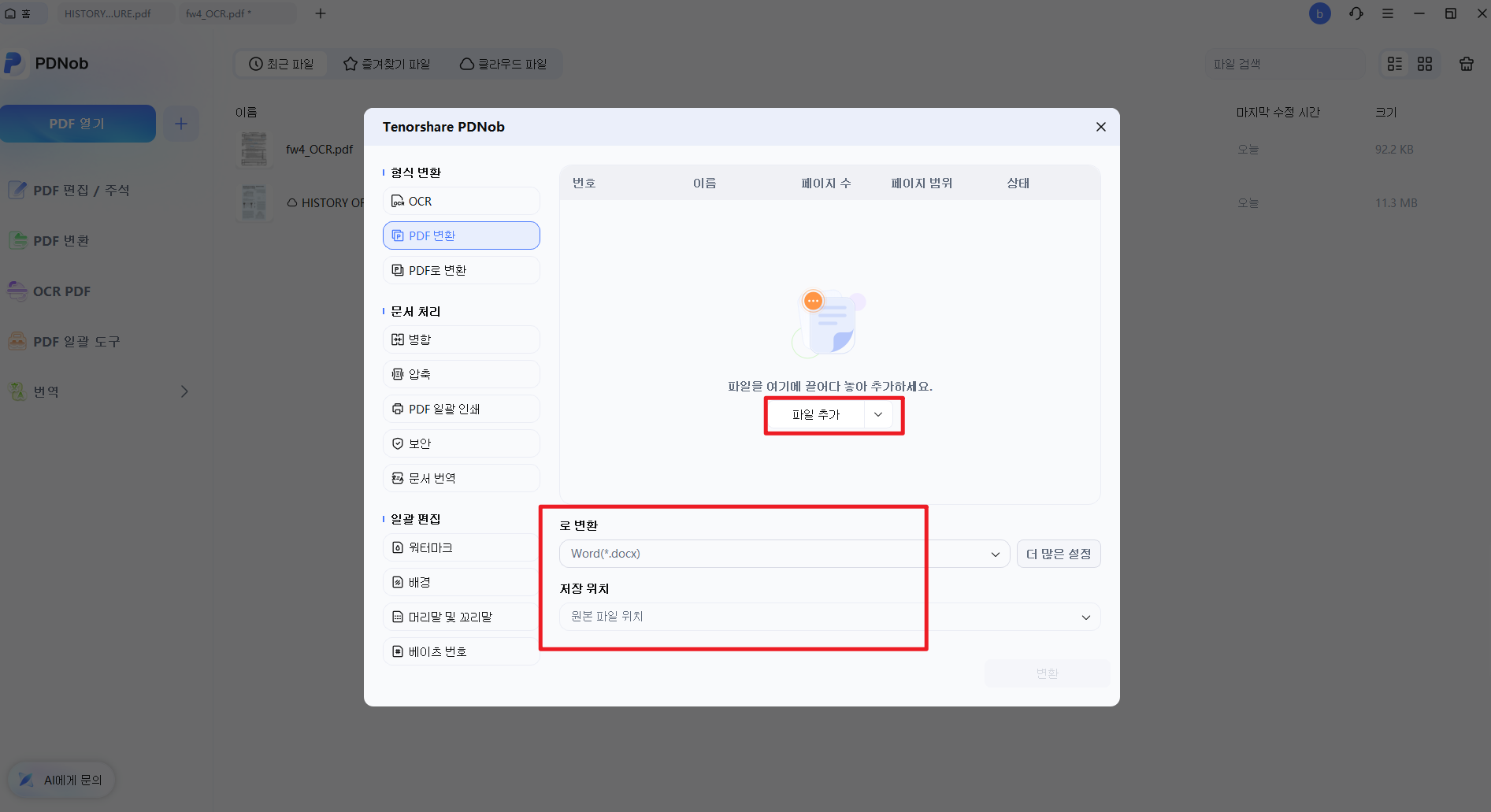The image size is (1491, 812).
Task: Select PDF 일괄 인쇄 batch print
Action: click(x=461, y=409)
